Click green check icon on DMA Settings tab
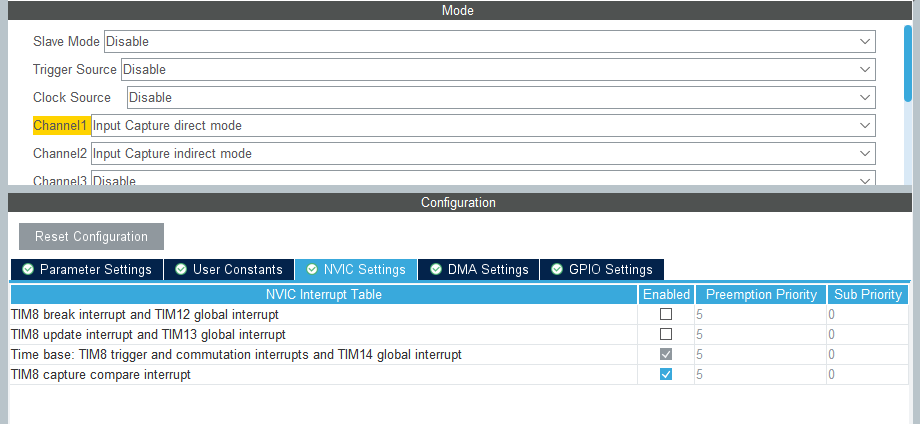921x424 pixels. 436,270
